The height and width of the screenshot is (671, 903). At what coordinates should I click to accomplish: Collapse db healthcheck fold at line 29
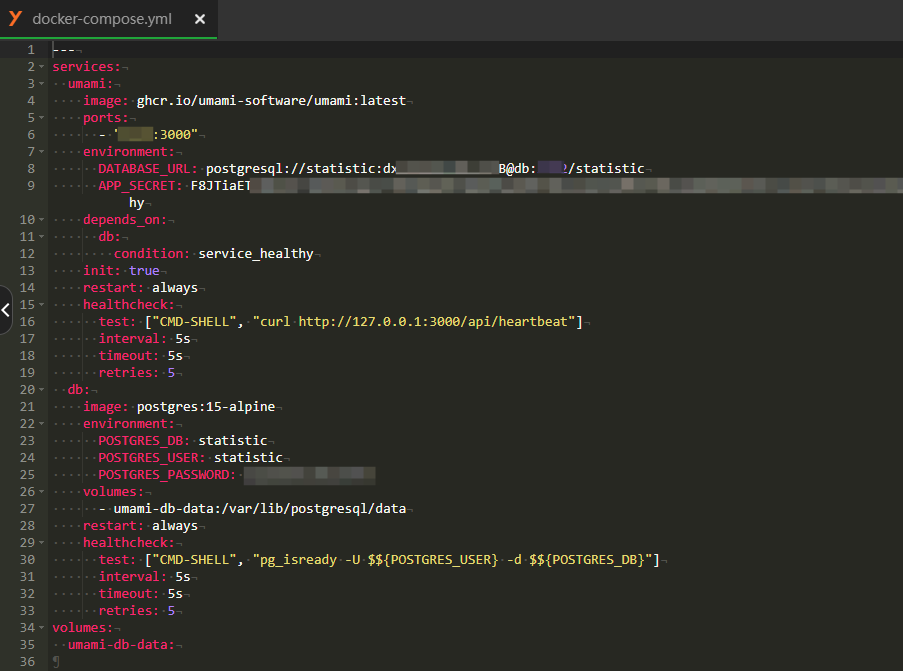point(41,543)
